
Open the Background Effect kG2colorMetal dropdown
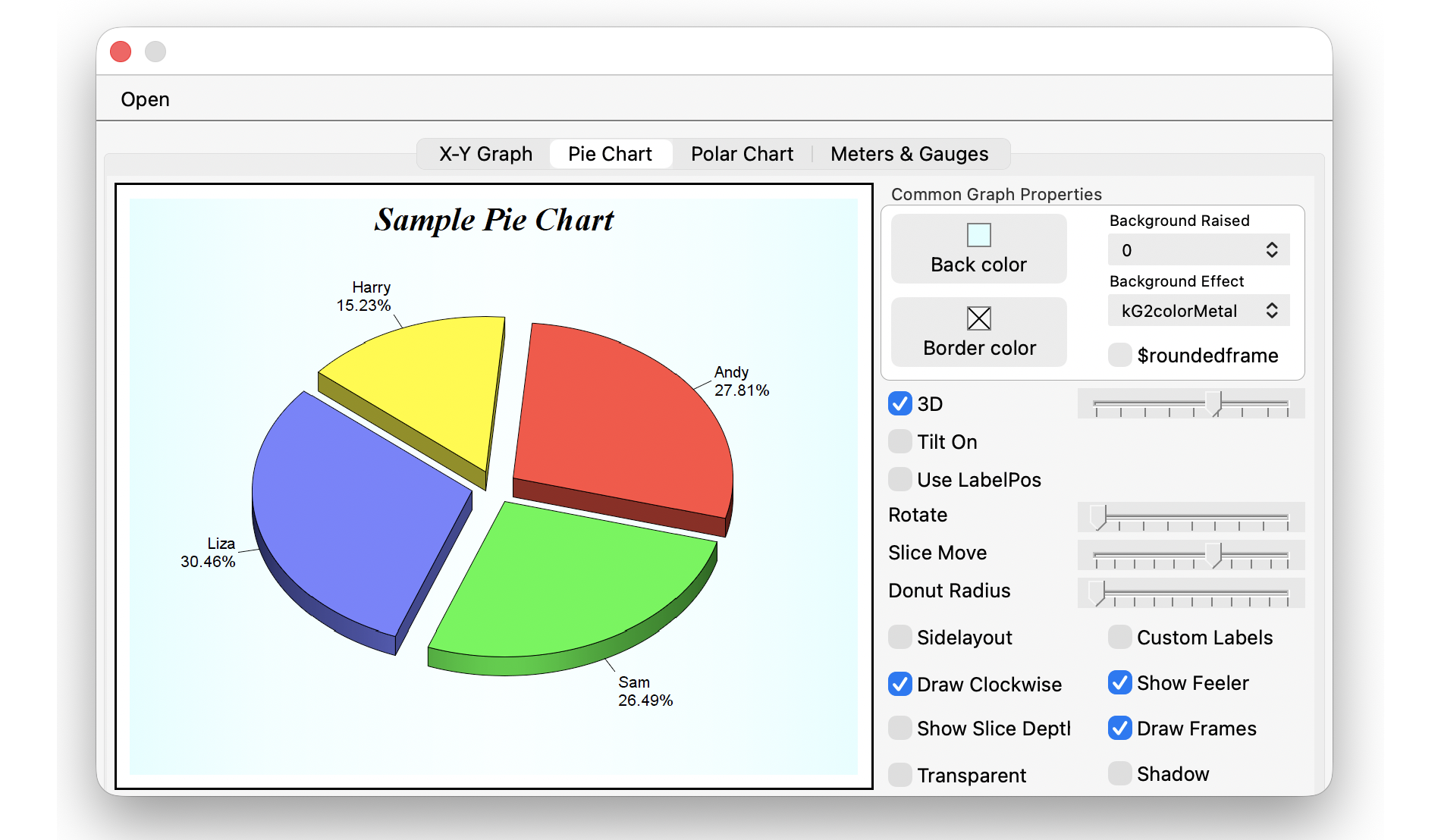pos(1198,311)
